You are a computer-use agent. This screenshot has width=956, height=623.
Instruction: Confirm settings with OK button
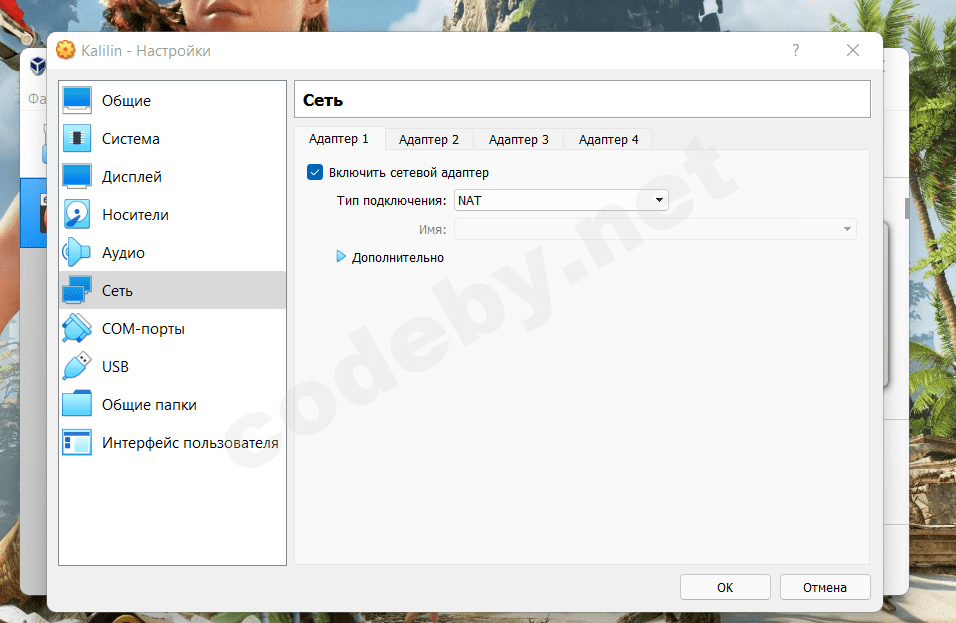pos(725,587)
